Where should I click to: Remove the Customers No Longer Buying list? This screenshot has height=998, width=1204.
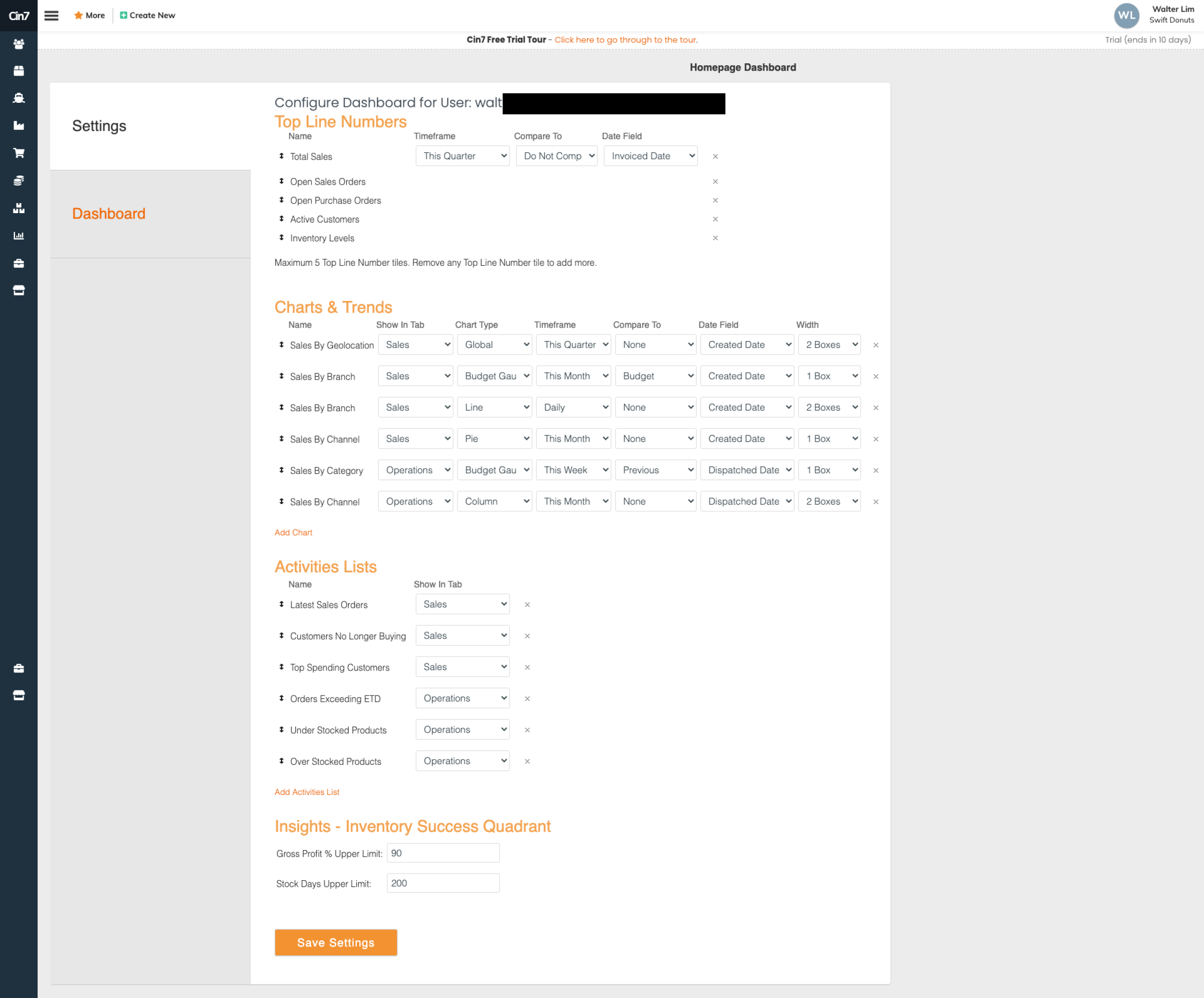point(527,636)
